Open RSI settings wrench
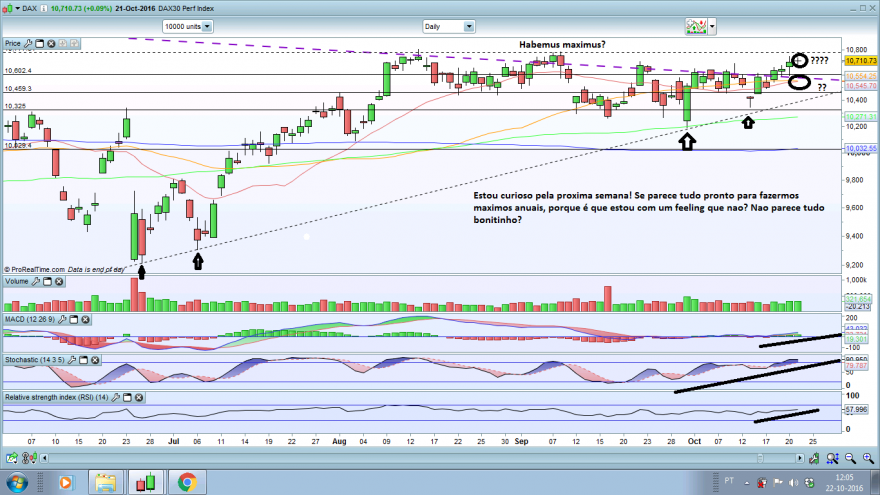 pos(116,397)
